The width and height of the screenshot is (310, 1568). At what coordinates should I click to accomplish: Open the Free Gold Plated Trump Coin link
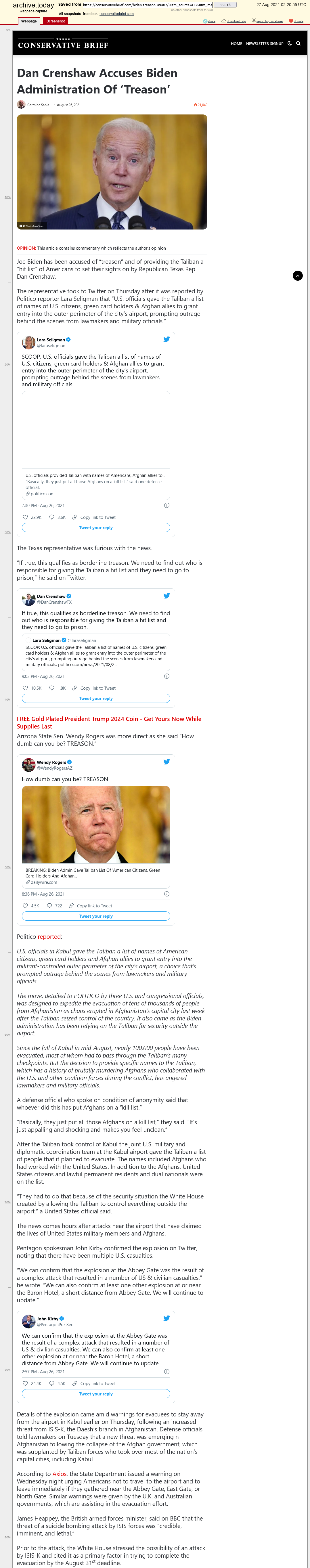coord(109,722)
